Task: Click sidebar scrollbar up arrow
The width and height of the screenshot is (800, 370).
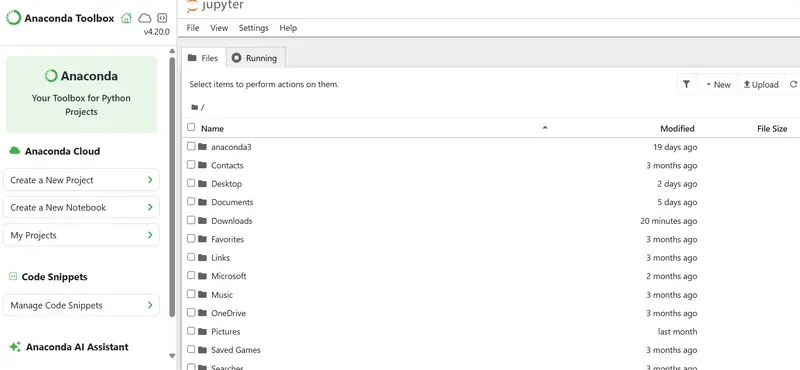Action: 172,51
